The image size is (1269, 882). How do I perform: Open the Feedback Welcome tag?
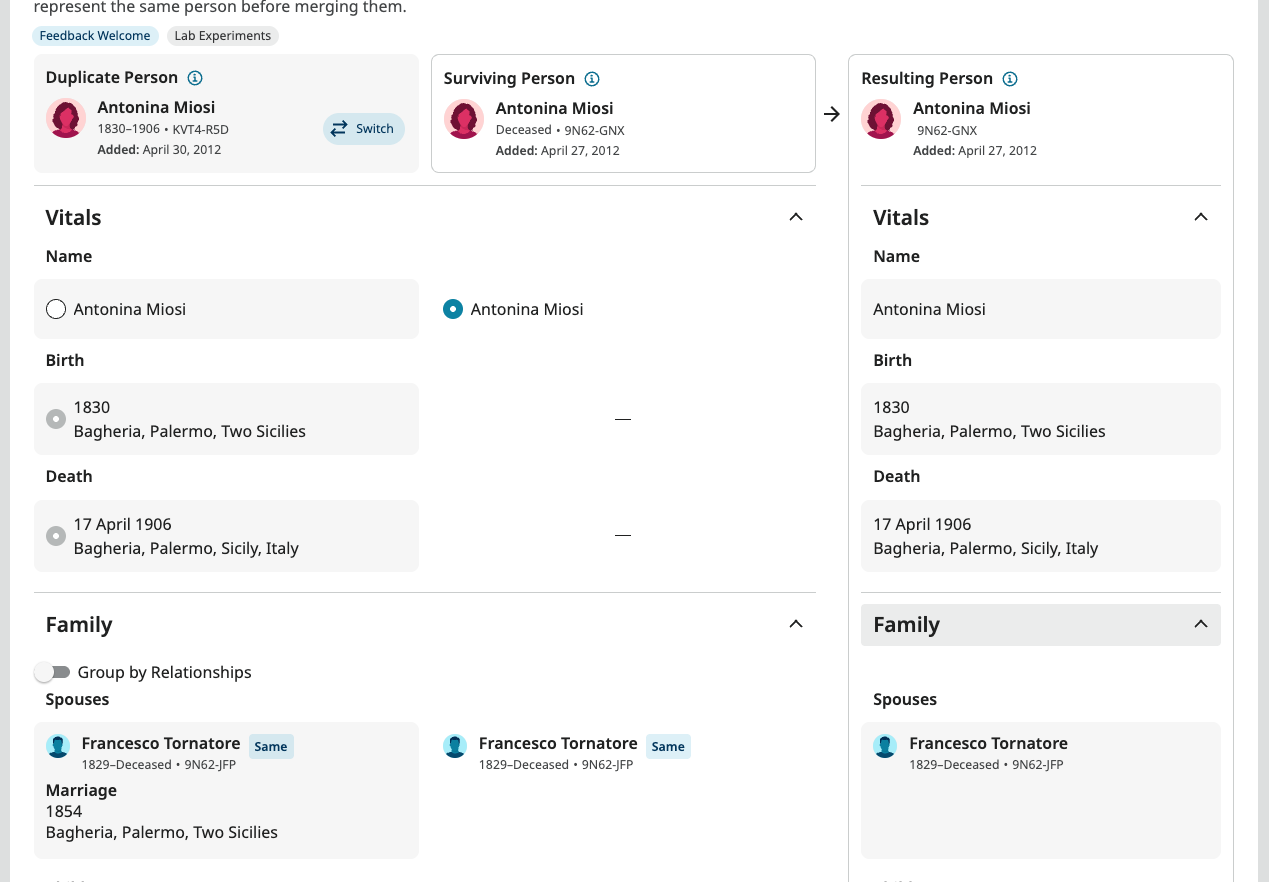[95, 36]
